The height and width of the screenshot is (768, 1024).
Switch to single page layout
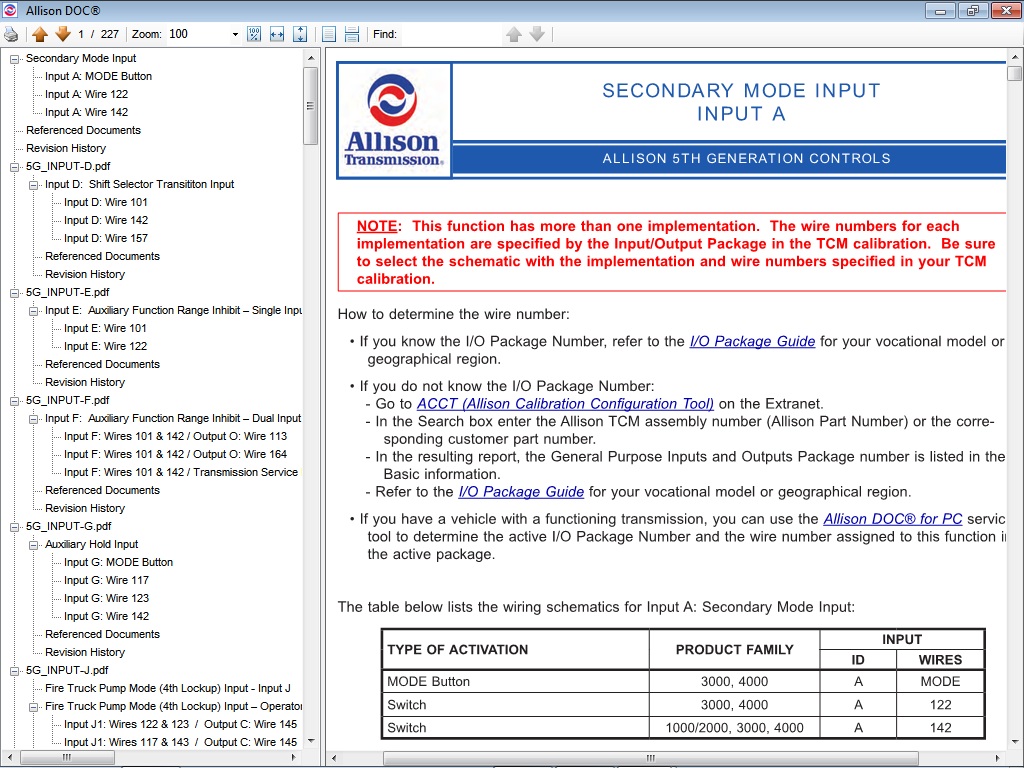328,33
